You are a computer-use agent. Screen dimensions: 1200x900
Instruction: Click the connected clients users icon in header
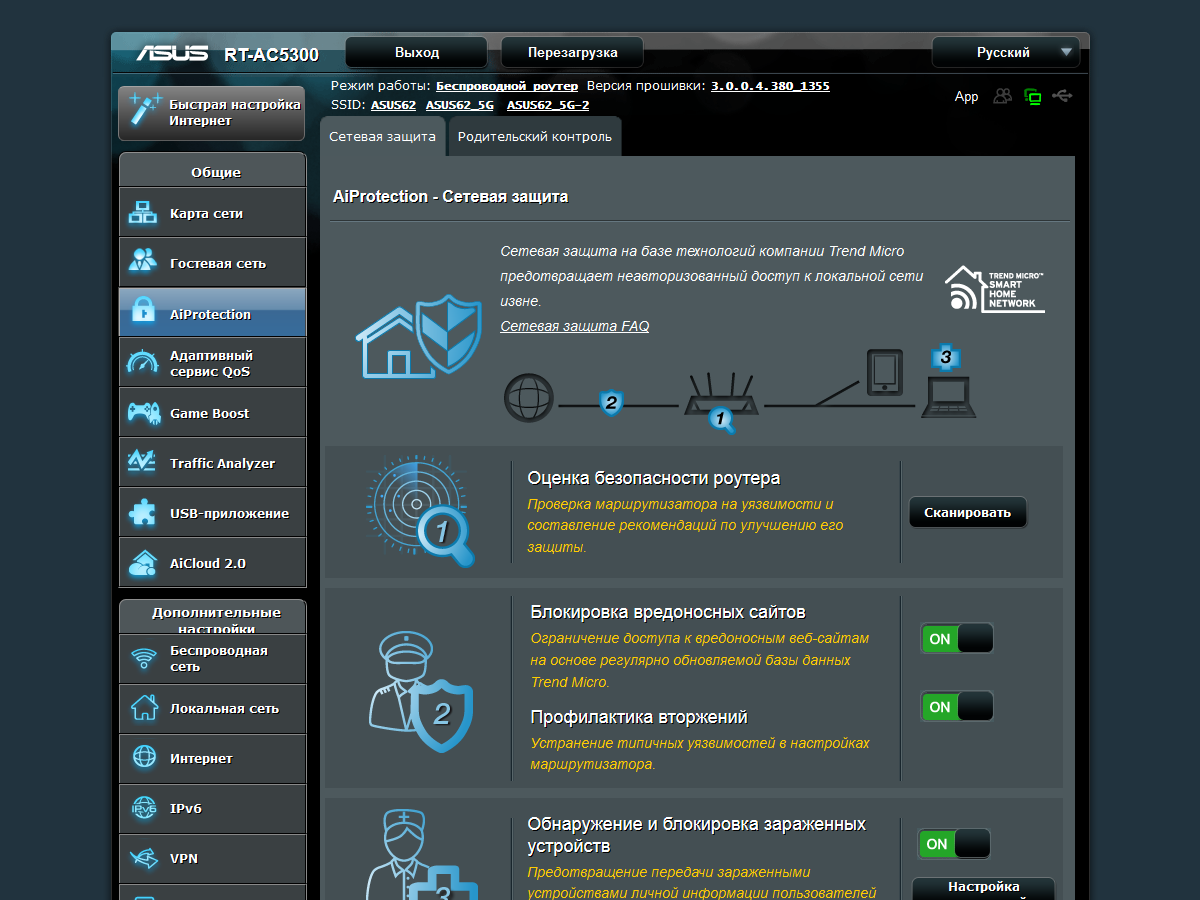[x=1003, y=96]
